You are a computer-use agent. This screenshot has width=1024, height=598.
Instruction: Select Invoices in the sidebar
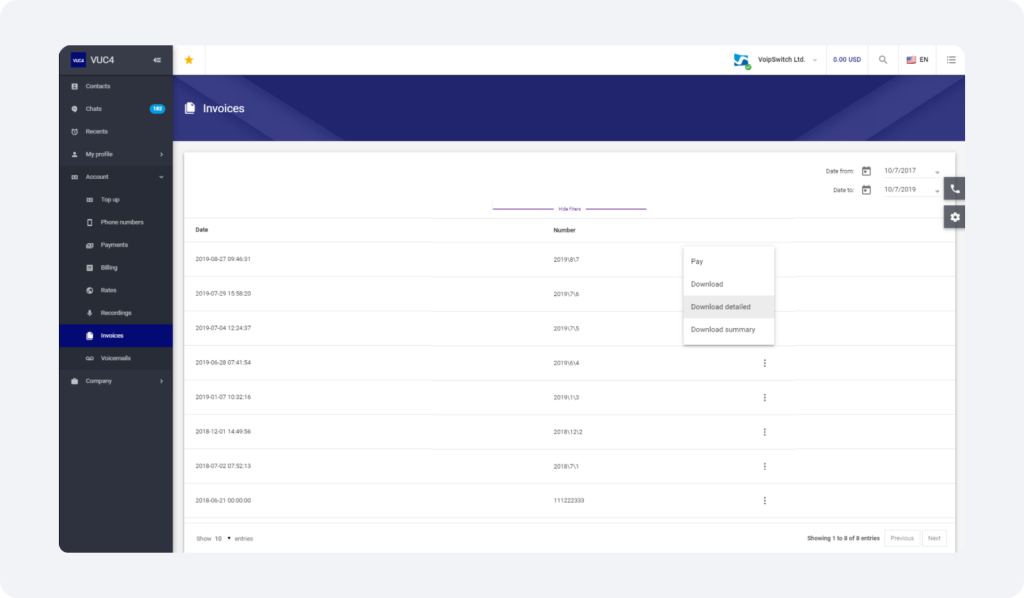(116, 336)
